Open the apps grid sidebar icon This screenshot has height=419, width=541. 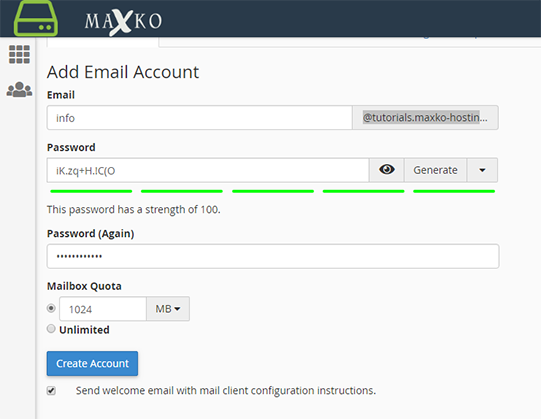19,55
